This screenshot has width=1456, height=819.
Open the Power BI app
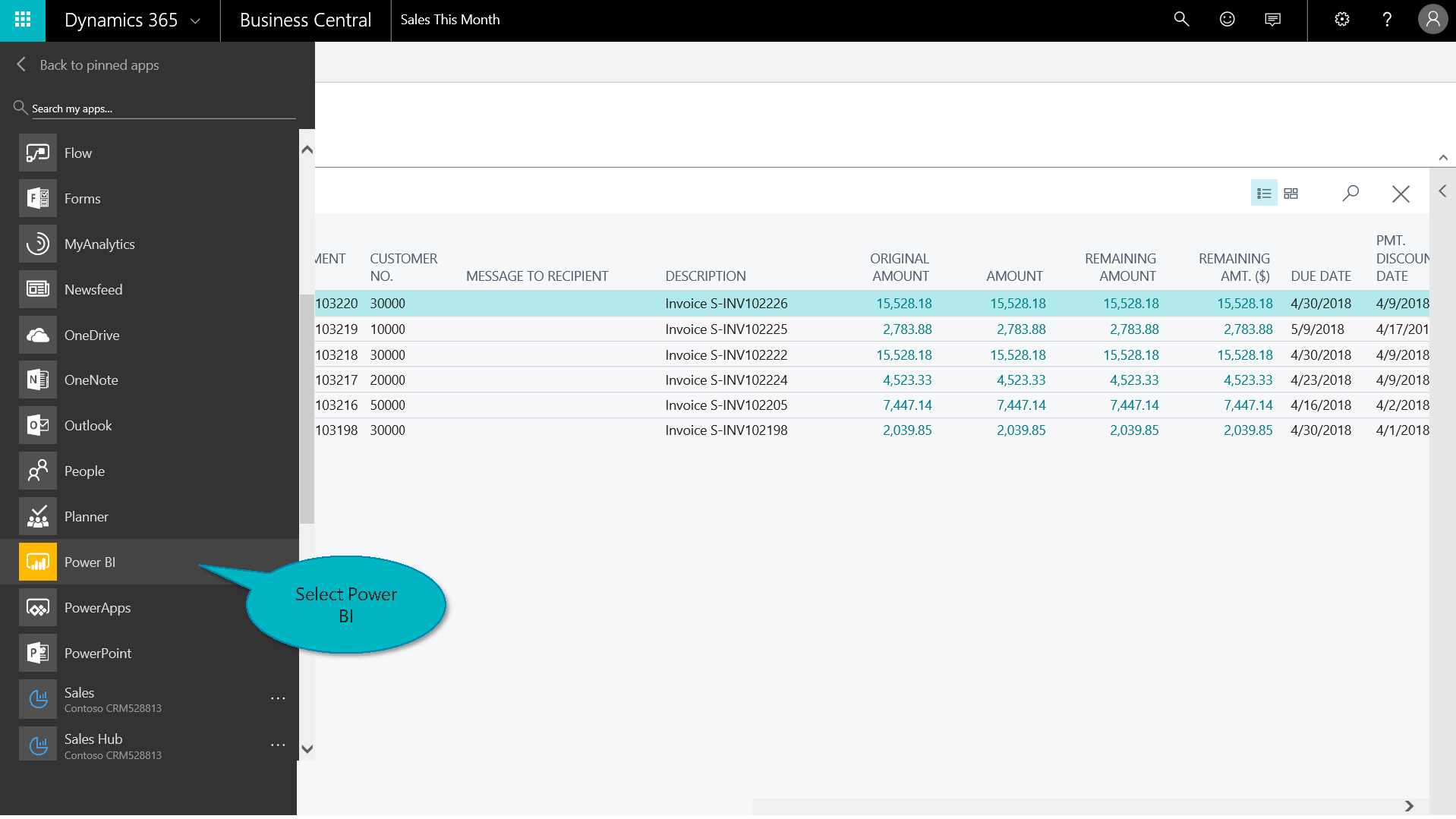(90, 562)
